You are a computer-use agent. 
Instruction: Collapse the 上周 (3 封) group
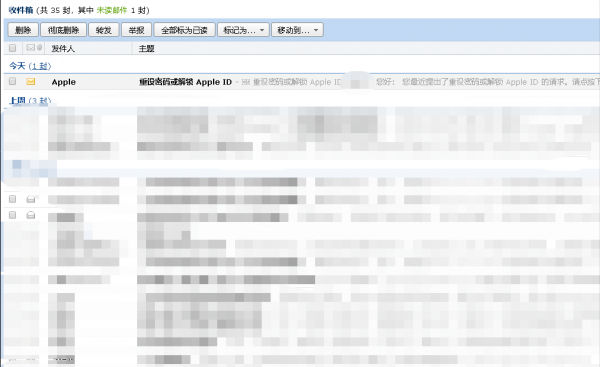[30, 101]
